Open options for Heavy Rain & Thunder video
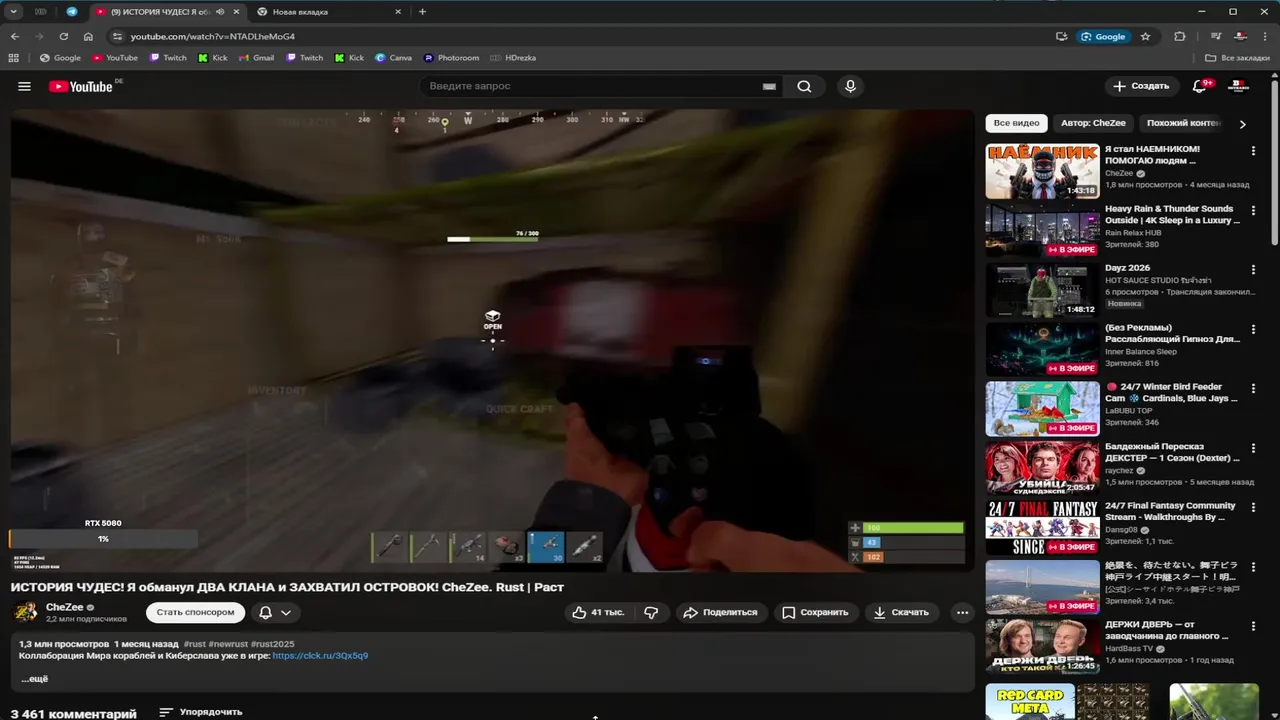 (x=1253, y=210)
